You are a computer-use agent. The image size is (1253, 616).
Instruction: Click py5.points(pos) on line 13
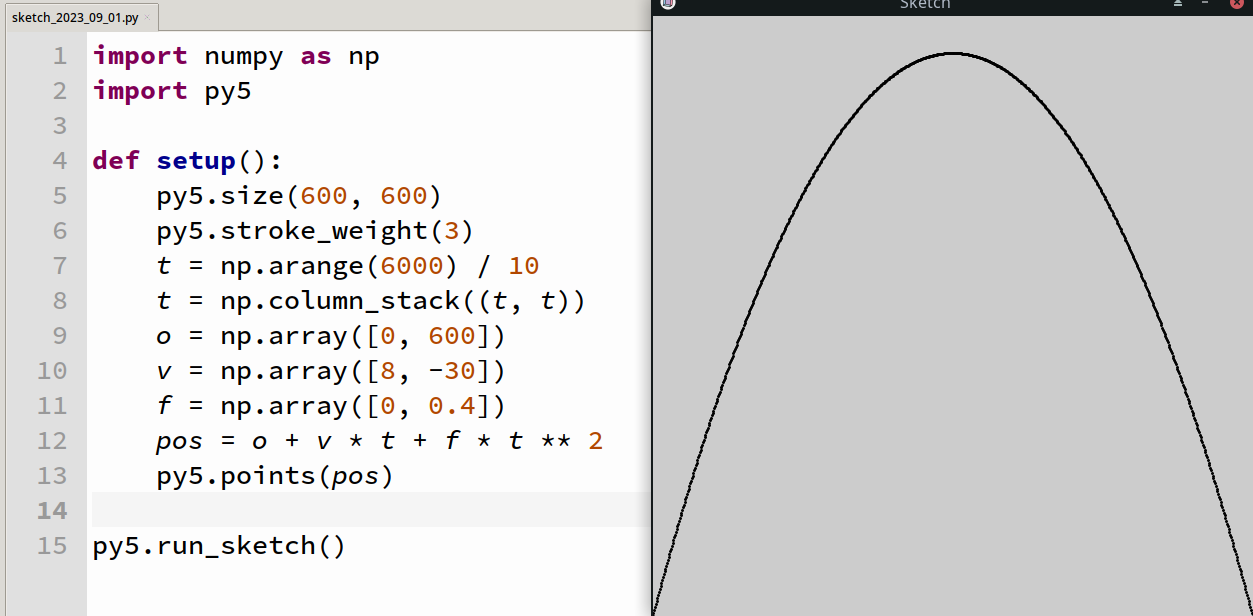click(x=274, y=475)
